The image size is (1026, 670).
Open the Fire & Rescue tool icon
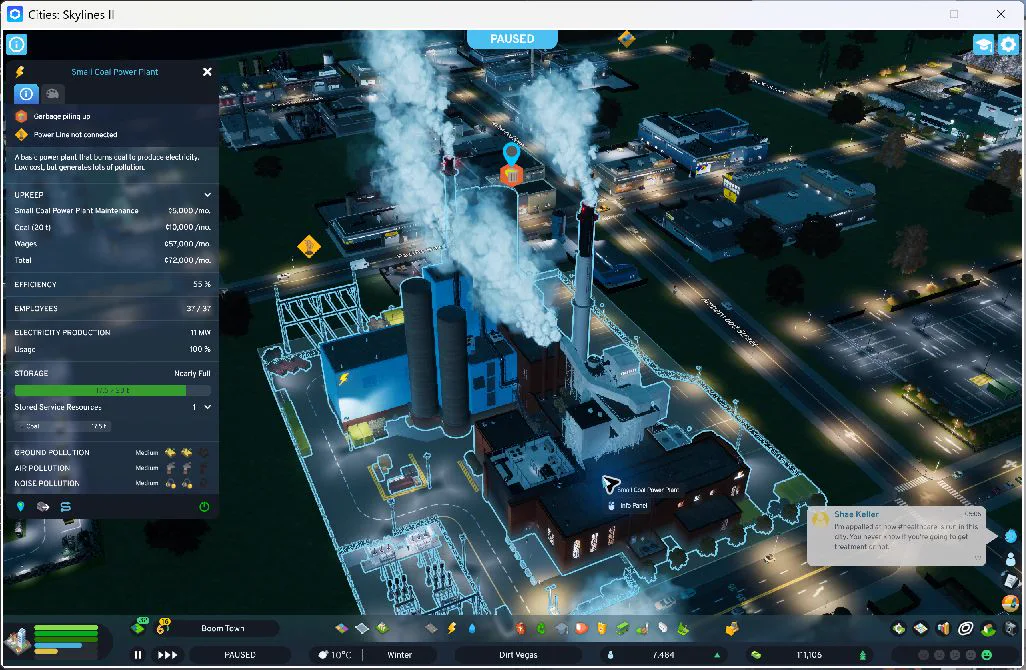click(x=582, y=629)
